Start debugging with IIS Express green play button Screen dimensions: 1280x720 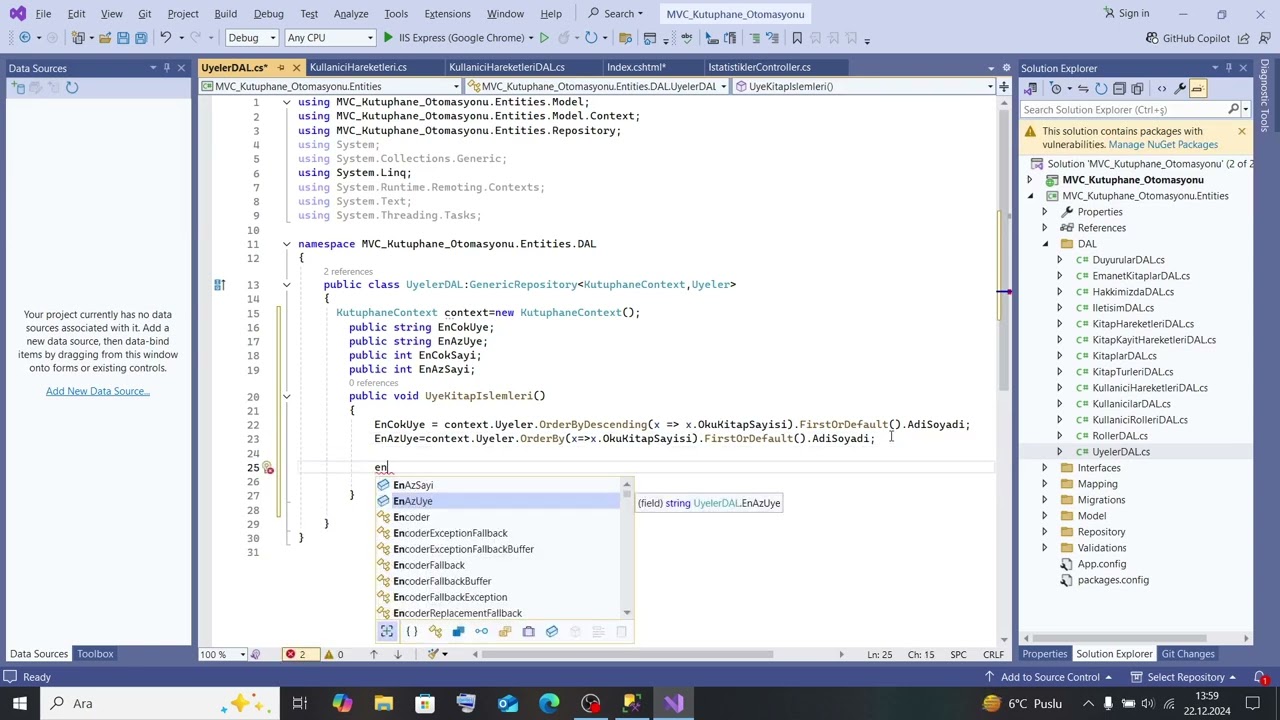388,38
